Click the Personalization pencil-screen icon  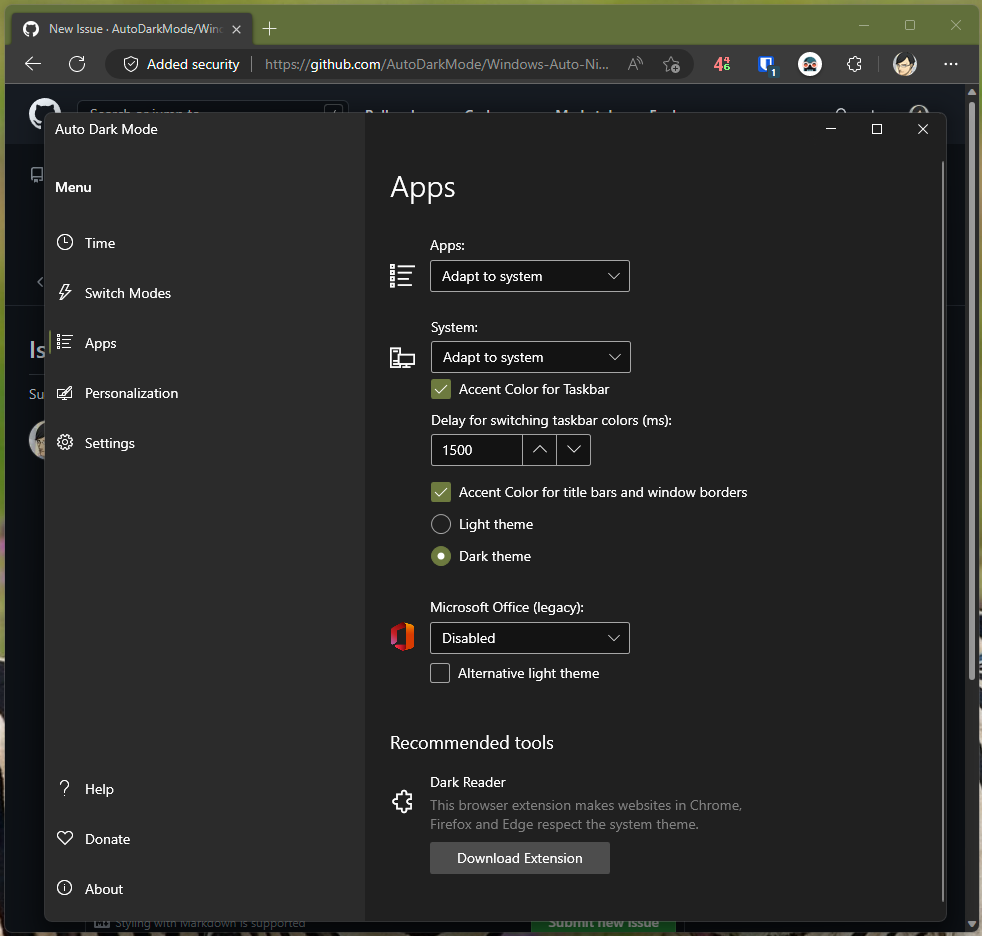coord(65,393)
